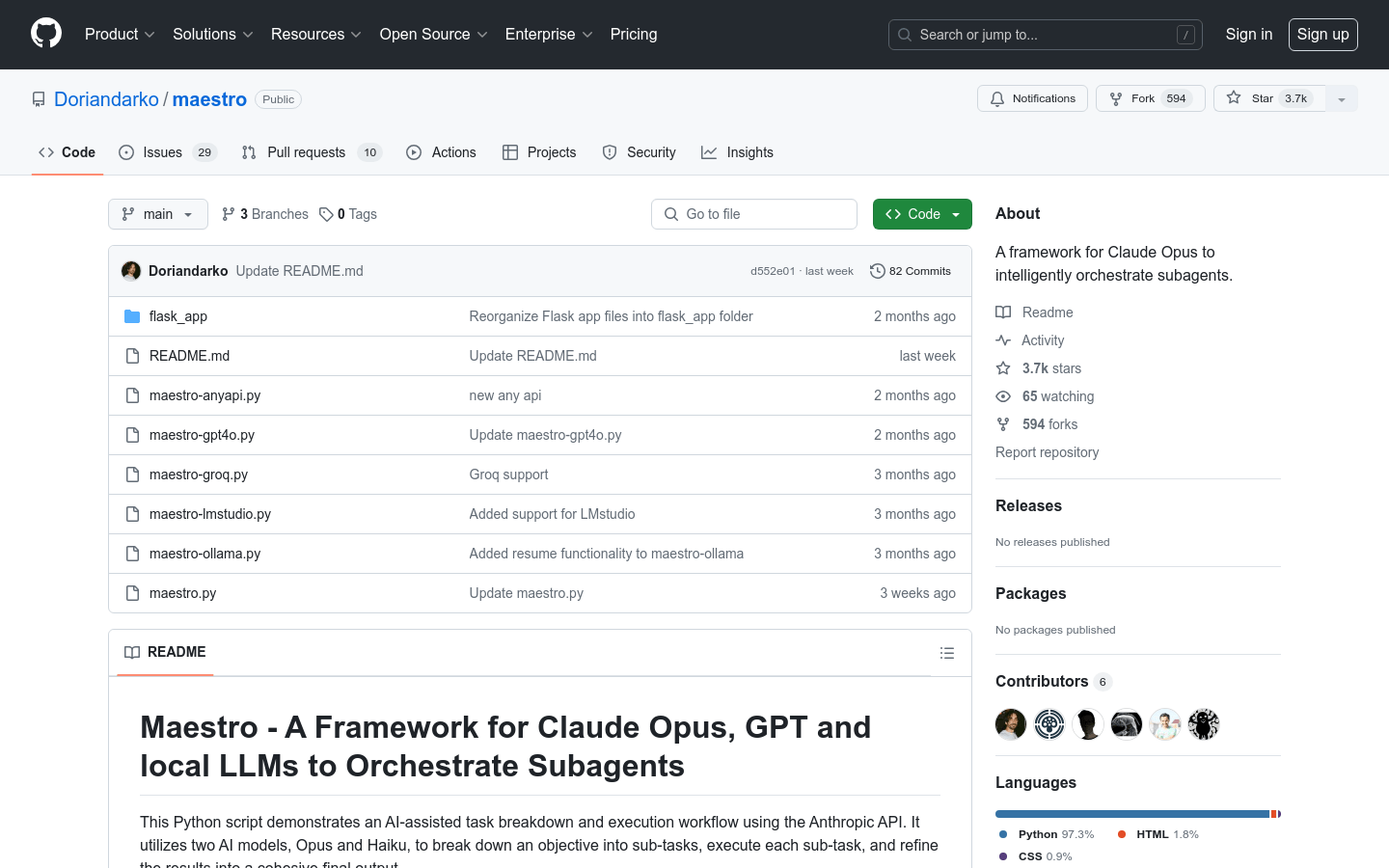Open the maestro.py file
1389x868 pixels.
click(183, 593)
